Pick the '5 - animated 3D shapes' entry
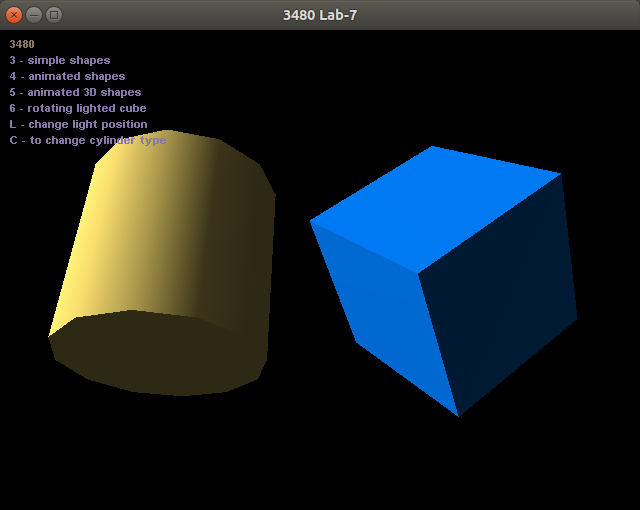This screenshot has height=510, width=640. tap(75, 92)
